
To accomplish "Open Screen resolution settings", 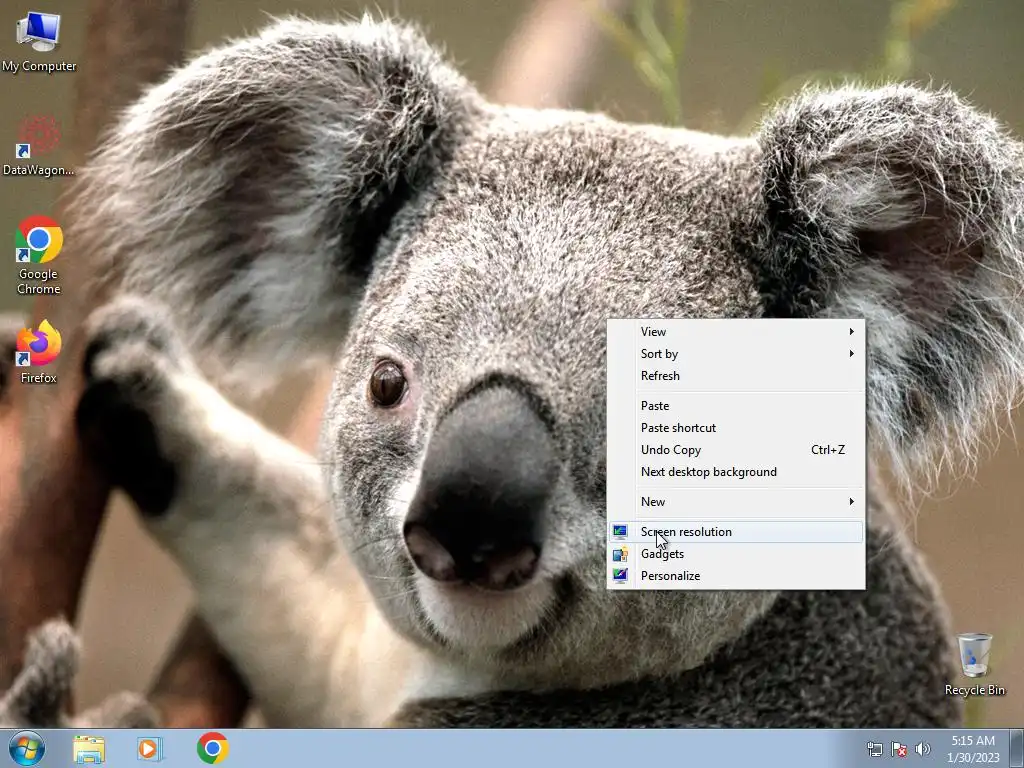I will coord(735,532).
